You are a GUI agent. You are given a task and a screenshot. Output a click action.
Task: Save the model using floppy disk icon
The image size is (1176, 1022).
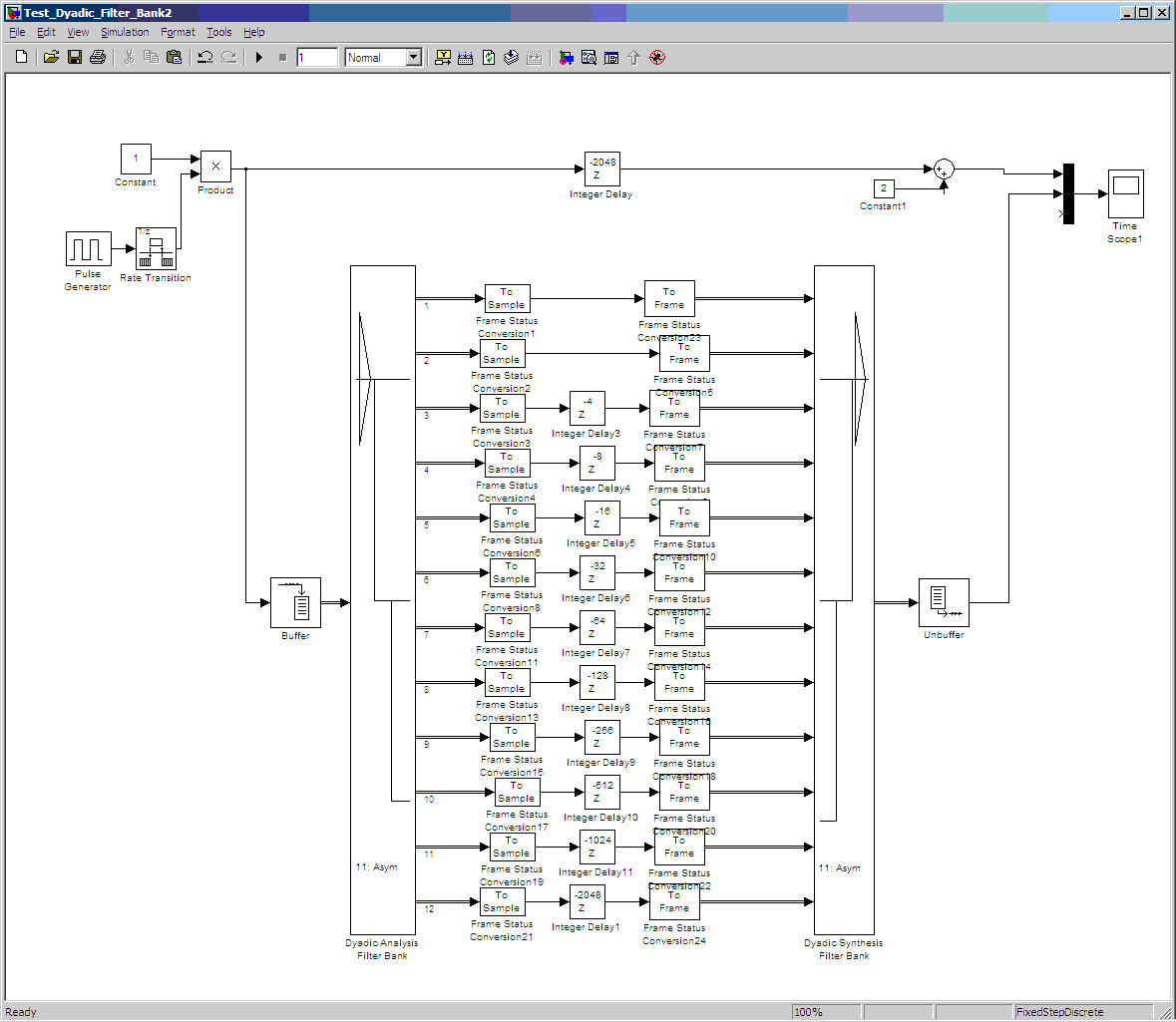coord(75,58)
